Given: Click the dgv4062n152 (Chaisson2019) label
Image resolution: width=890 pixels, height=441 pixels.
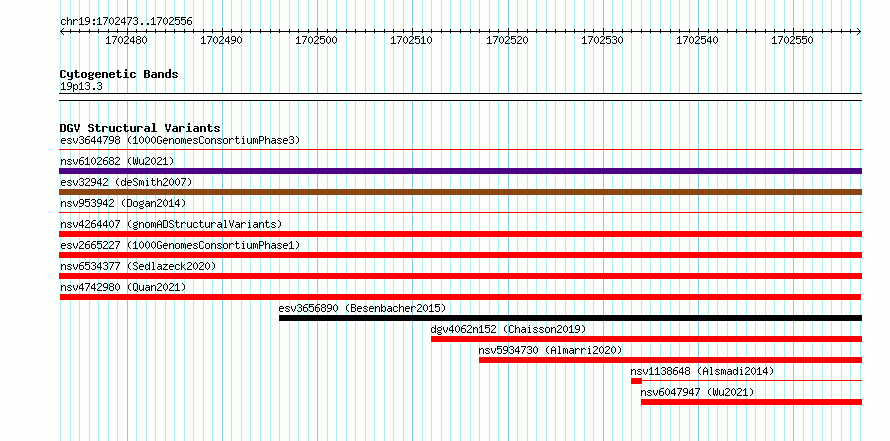Looking at the screenshot, I should pyautogui.click(x=508, y=329).
